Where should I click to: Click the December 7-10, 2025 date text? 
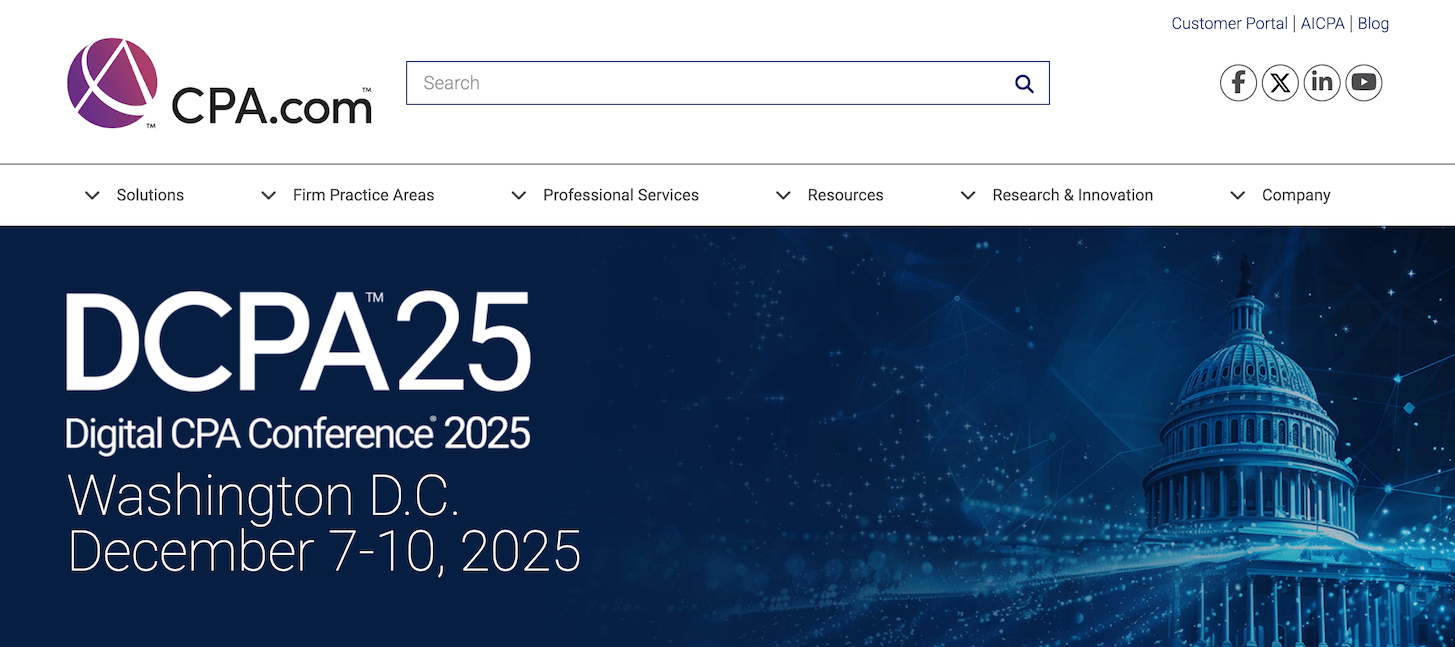324,551
